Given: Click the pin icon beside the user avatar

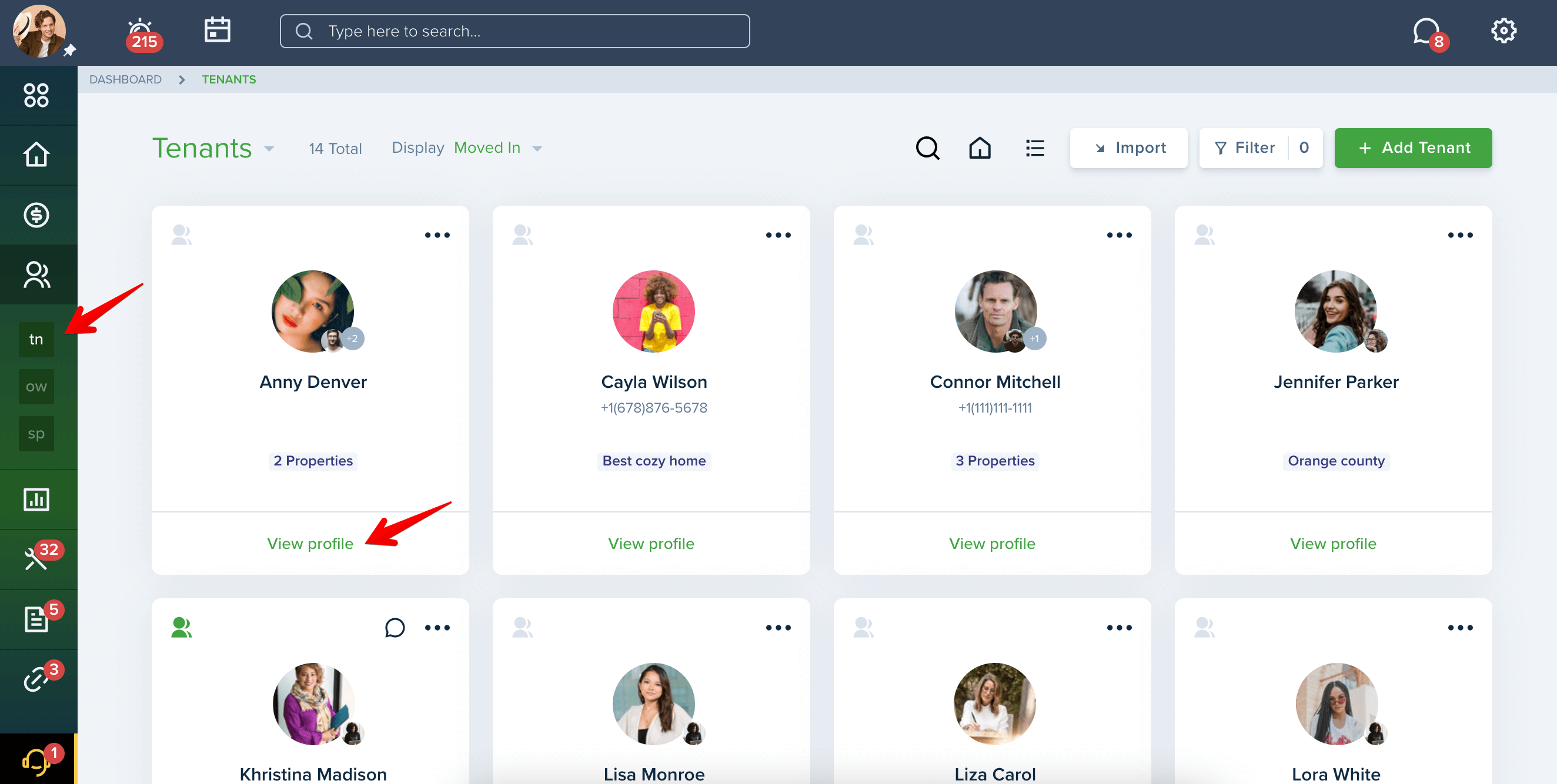Looking at the screenshot, I should (69, 50).
